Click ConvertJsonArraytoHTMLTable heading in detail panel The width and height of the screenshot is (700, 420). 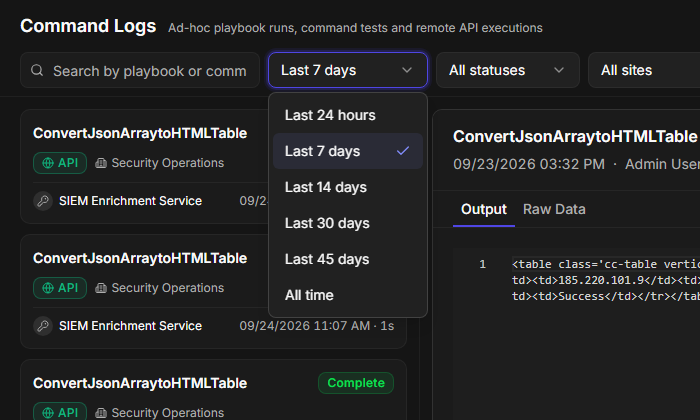point(575,137)
